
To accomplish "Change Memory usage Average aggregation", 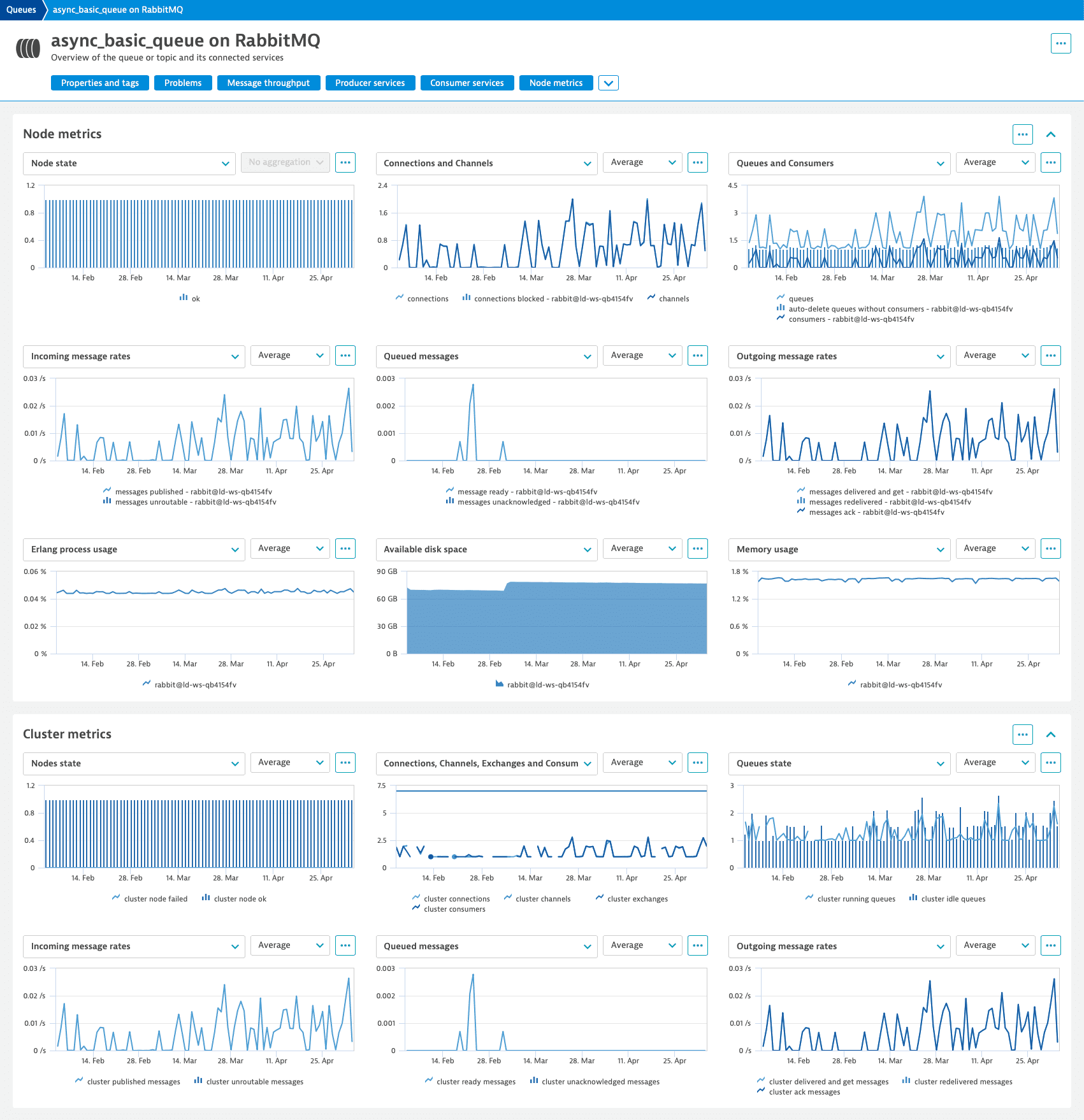I will click(995, 549).
